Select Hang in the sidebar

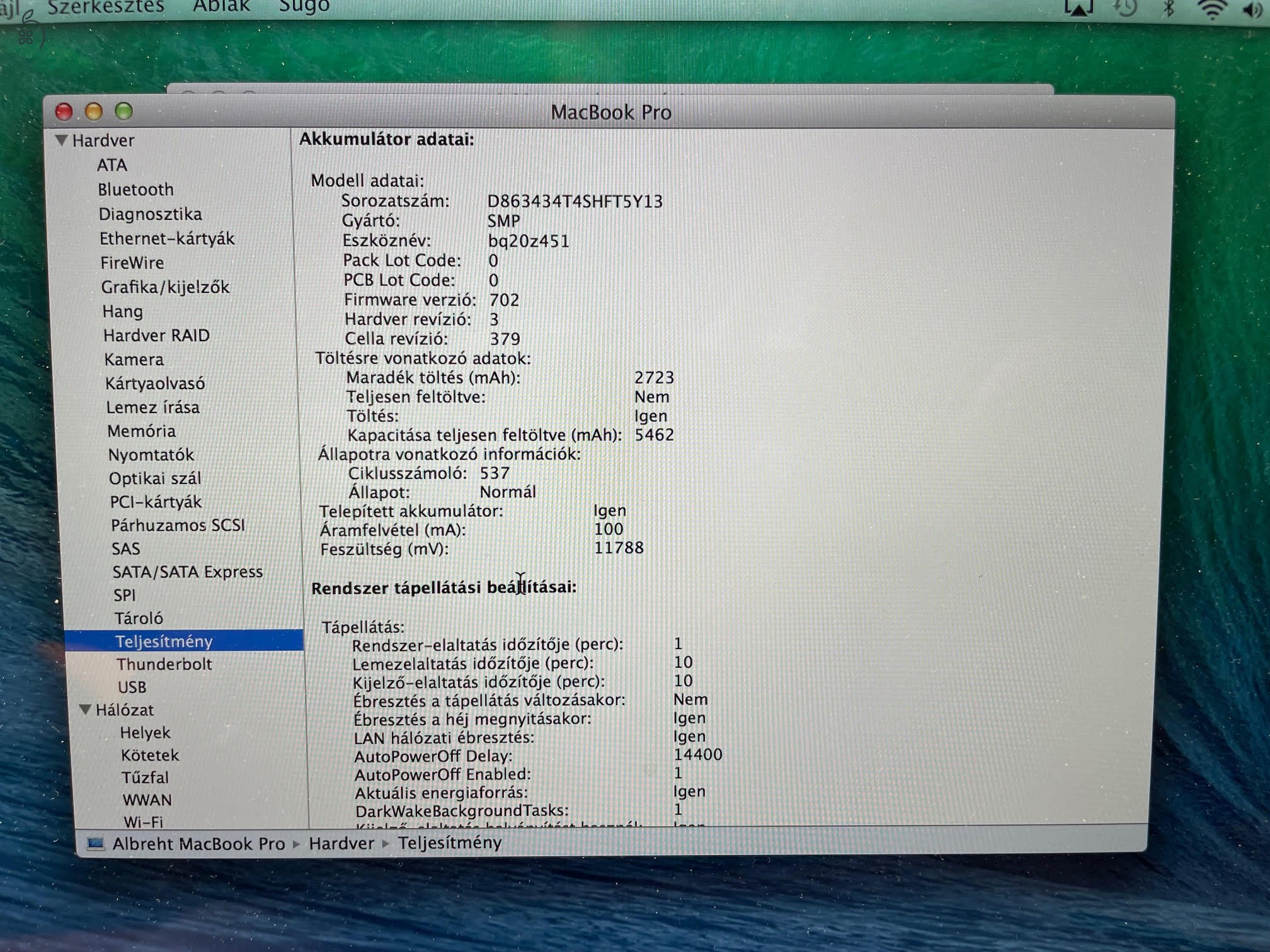pyautogui.click(x=122, y=311)
